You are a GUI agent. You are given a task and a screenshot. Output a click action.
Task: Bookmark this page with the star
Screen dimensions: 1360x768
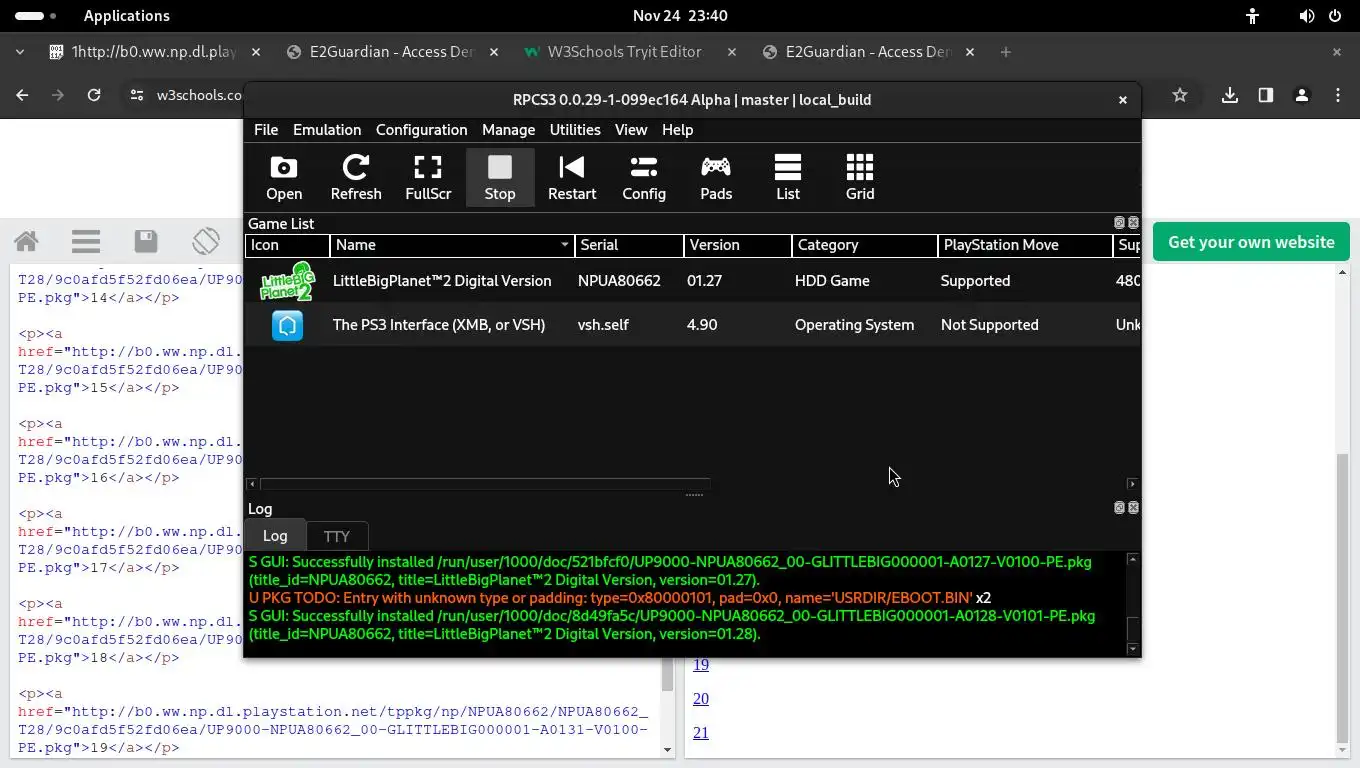[x=1180, y=95]
